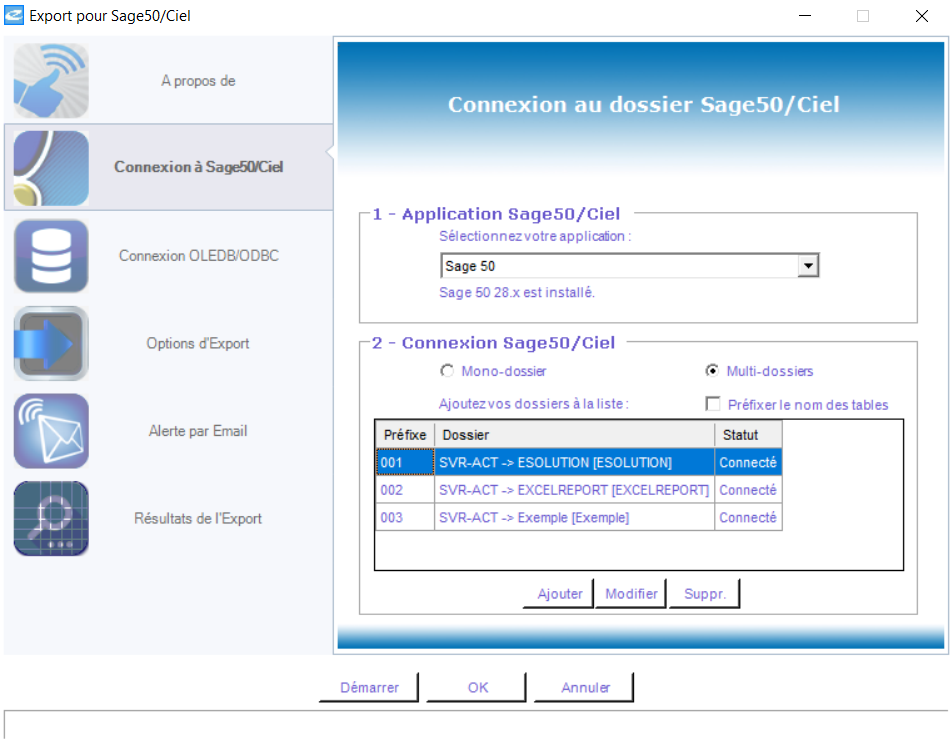Click the app icon in the title bar
Viewport: 952px width, 744px height.
click(x=14, y=16)
